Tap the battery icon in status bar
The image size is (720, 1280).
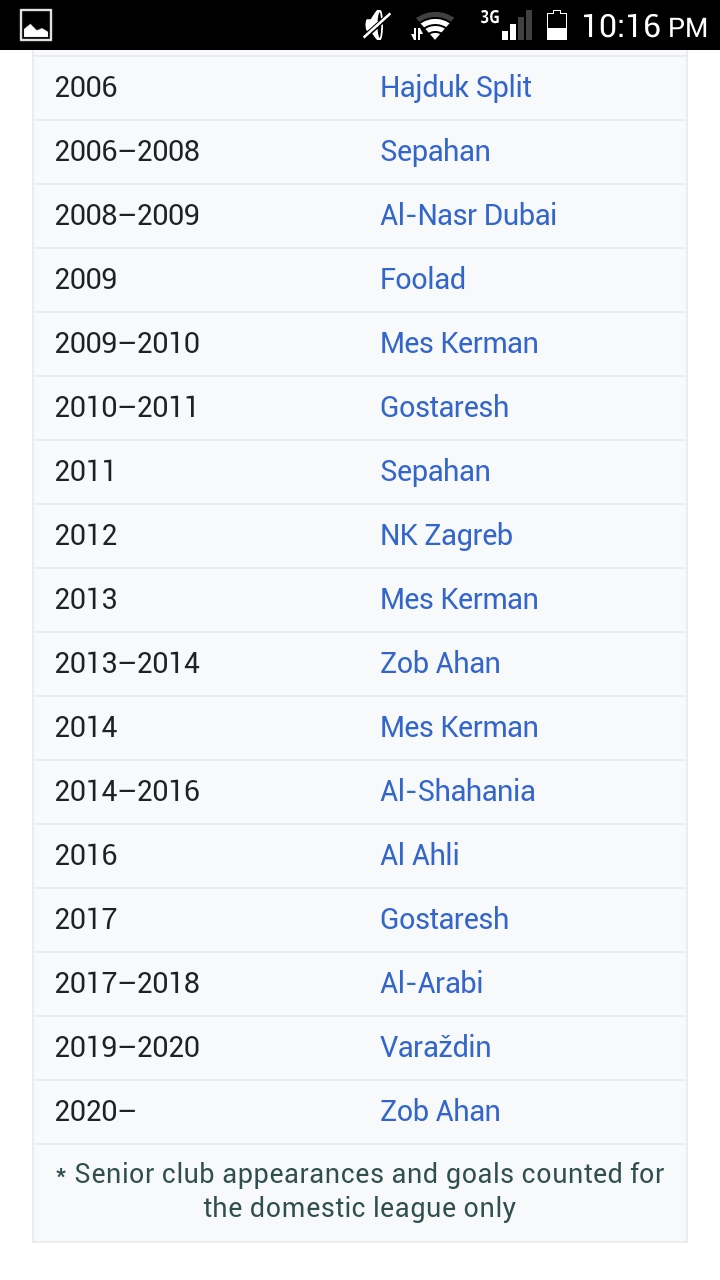click(557, 25)
